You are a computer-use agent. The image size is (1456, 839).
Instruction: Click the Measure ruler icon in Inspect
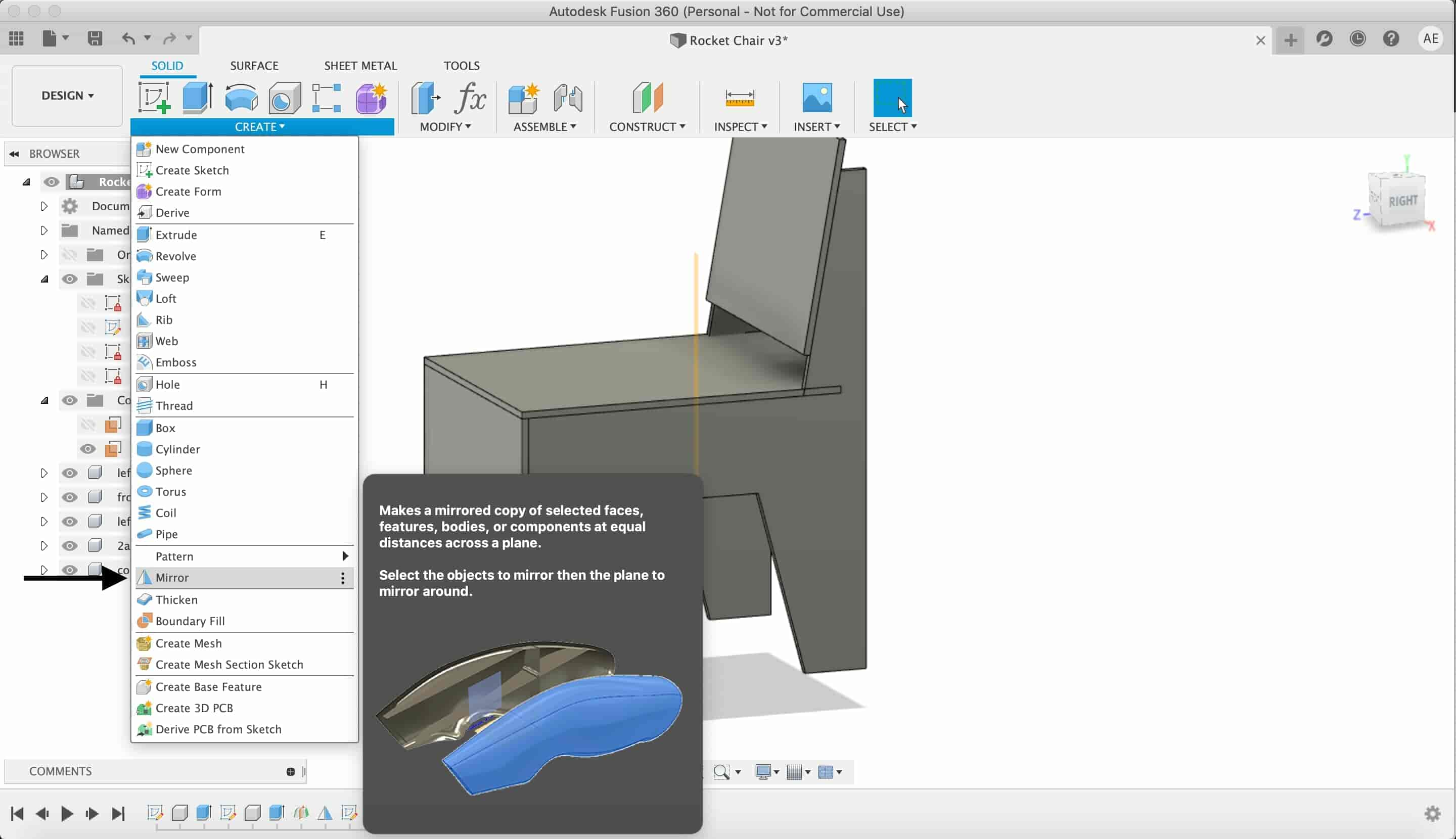pyautogui.click(x=740, y=98)
